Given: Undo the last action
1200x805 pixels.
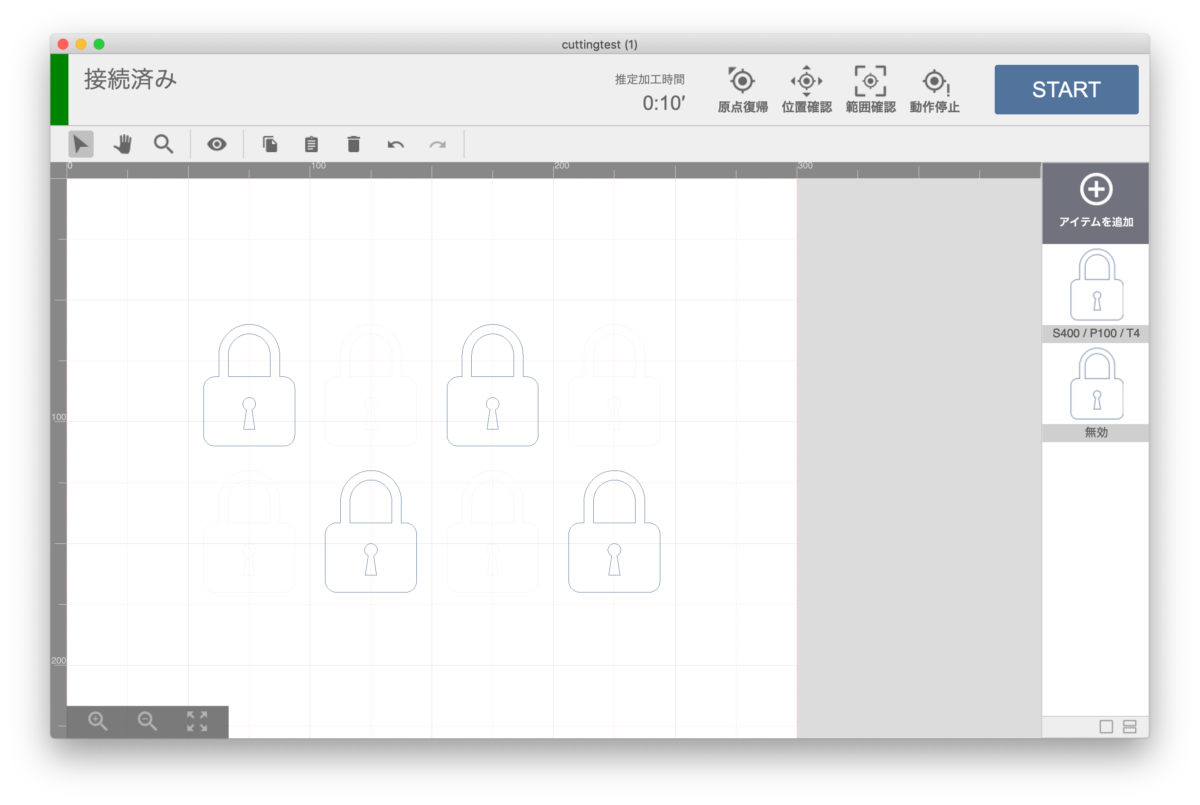Looking at the screenshot, I should (x=395, y=144).
